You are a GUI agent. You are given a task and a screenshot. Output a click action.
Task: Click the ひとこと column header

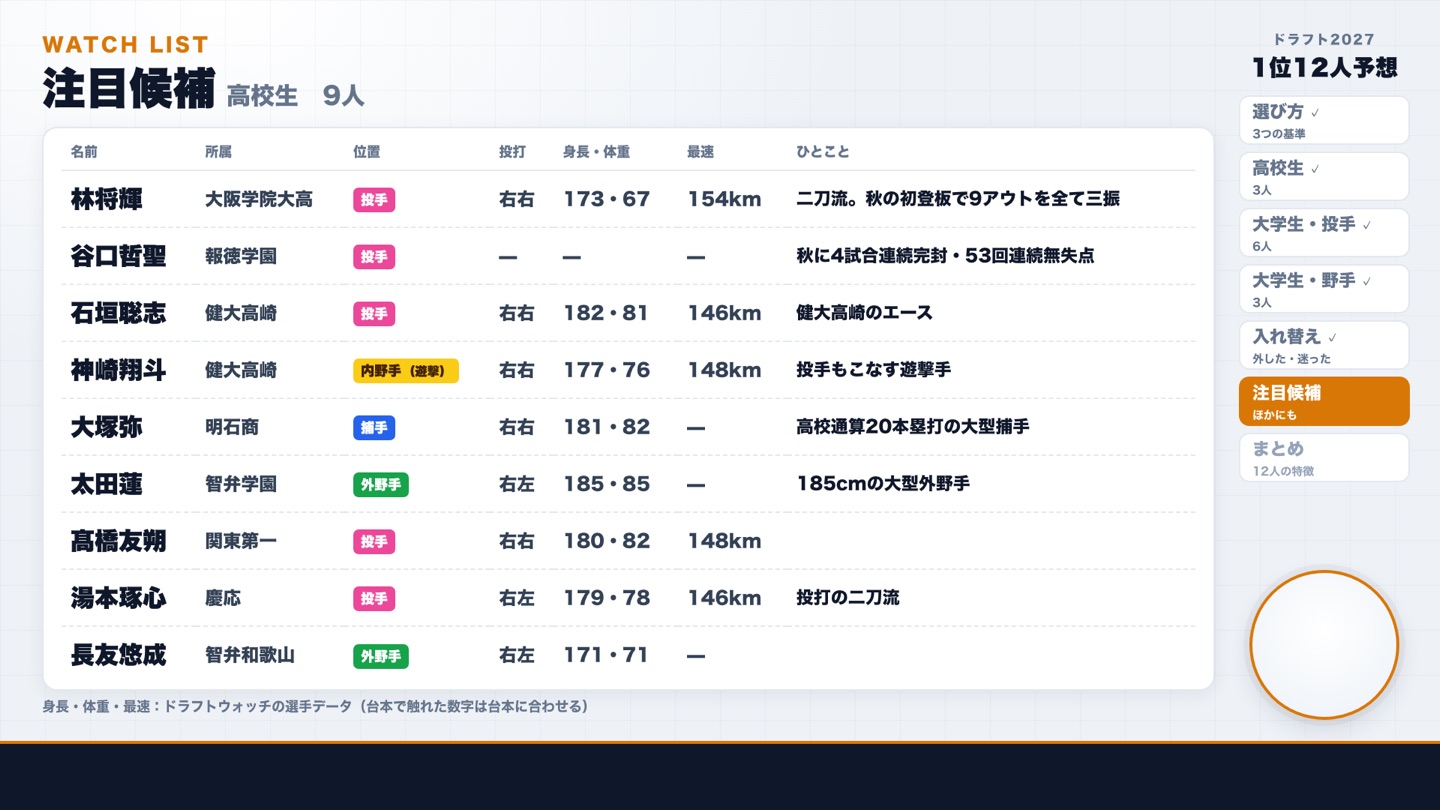[823, 152]
